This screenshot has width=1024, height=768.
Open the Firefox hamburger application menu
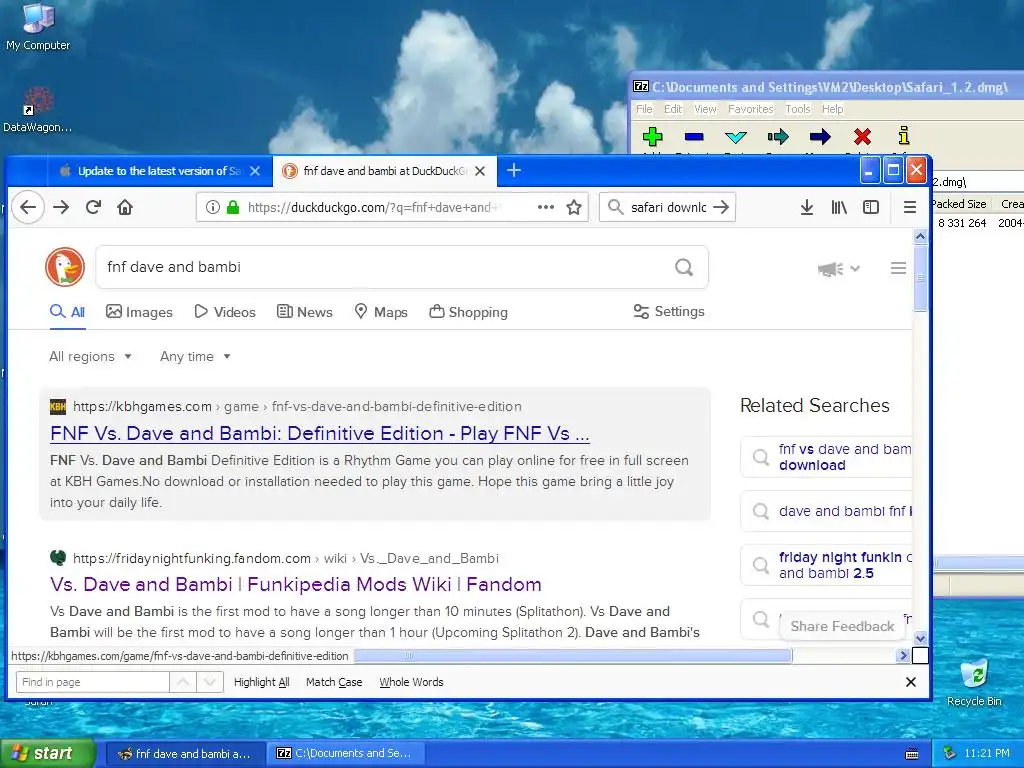[909, 207]
